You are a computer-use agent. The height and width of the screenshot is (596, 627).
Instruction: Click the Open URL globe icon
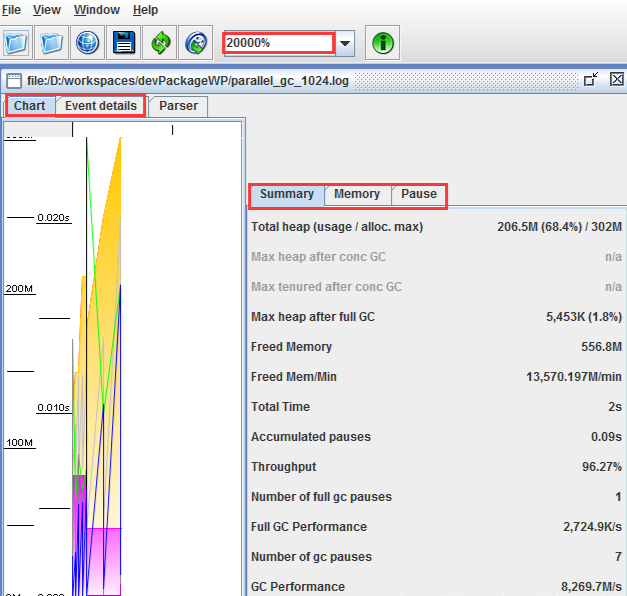[88, 43]
